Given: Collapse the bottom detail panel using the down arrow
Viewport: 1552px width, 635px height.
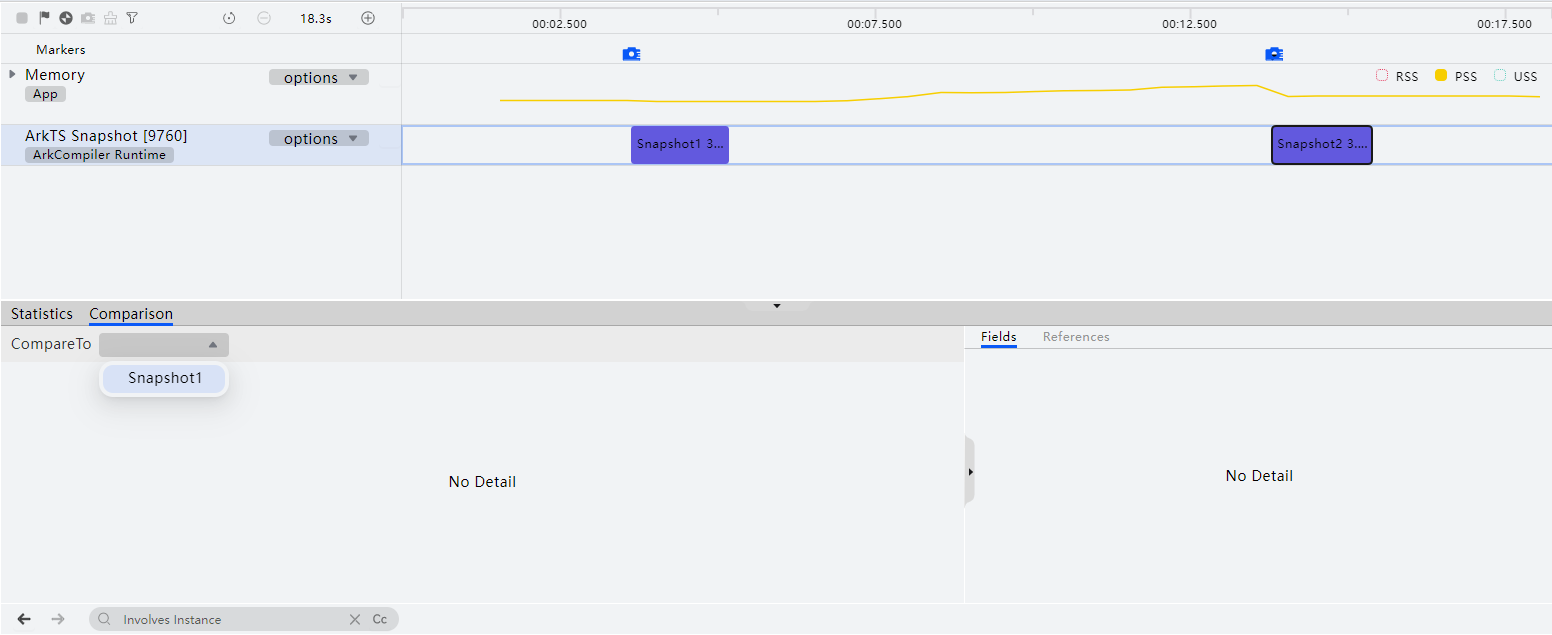Looking at the screenshot, I should click(x=776, y=306).
